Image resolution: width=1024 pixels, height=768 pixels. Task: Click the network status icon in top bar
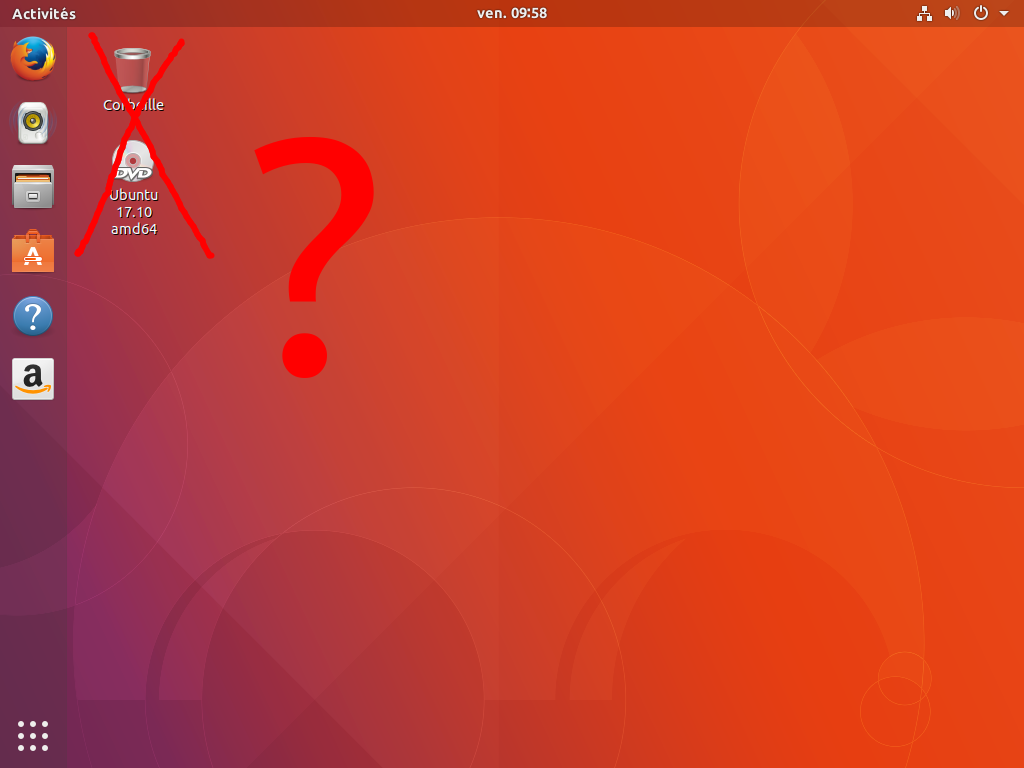pos(924,13)
